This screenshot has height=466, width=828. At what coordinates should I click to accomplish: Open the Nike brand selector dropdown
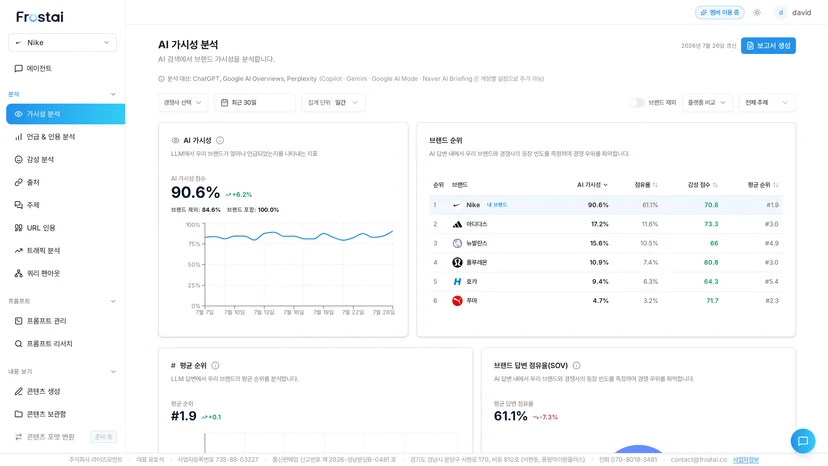(62, 43)
